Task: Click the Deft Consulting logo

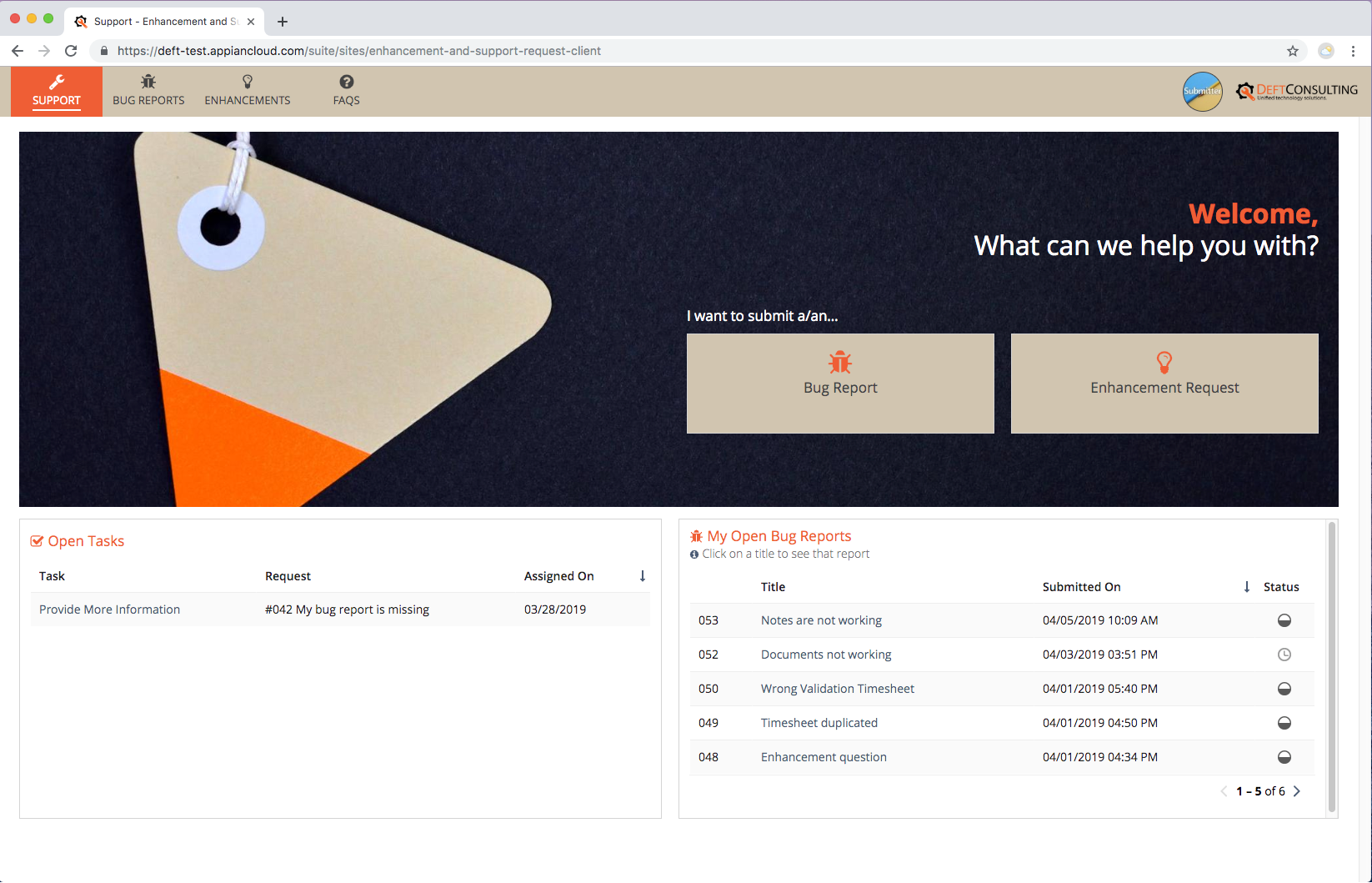Action: click(x=1297, y=91)
